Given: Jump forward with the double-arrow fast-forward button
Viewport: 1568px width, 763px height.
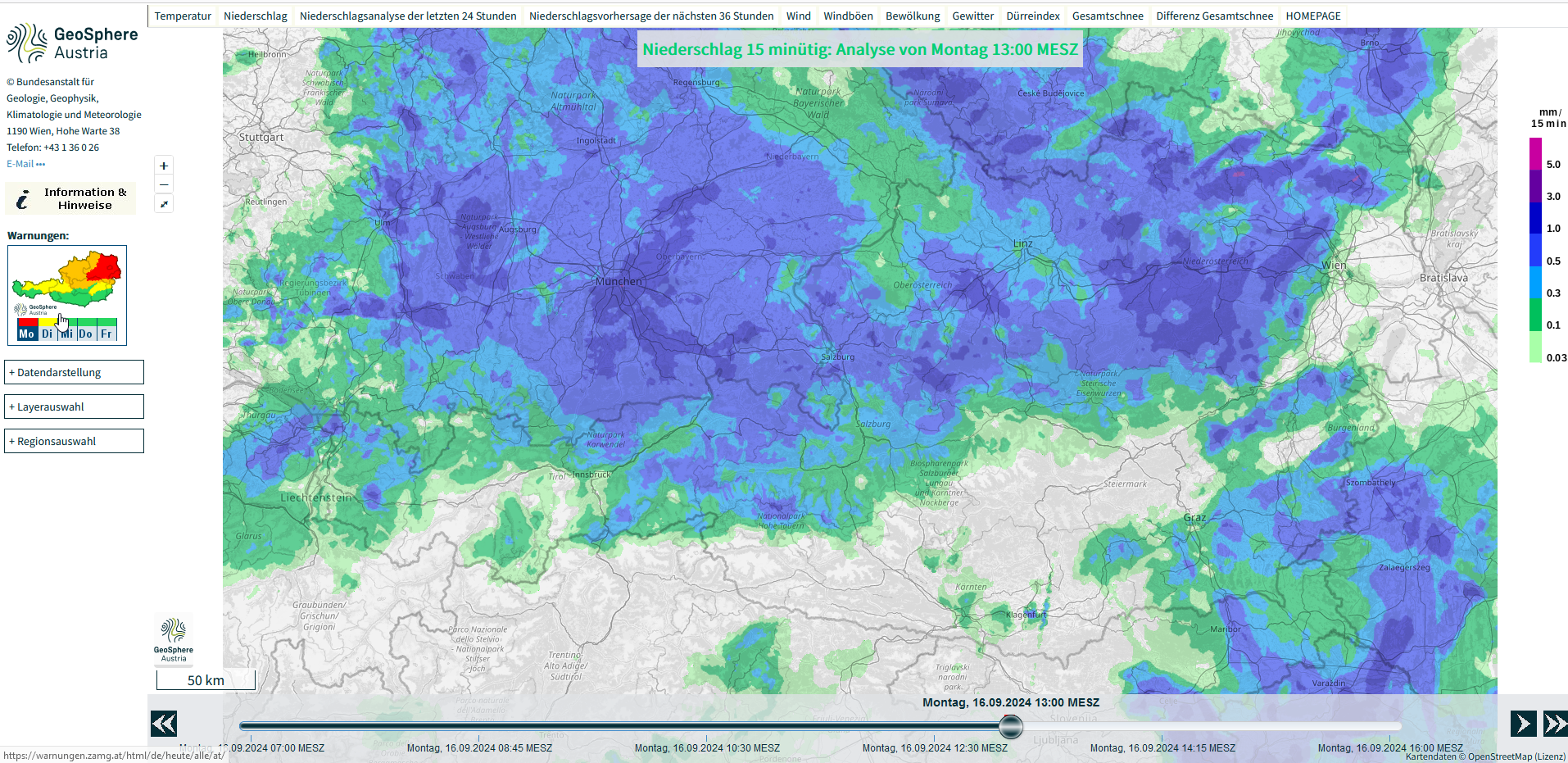Looking at the screenshot, I should [1555, 724].
